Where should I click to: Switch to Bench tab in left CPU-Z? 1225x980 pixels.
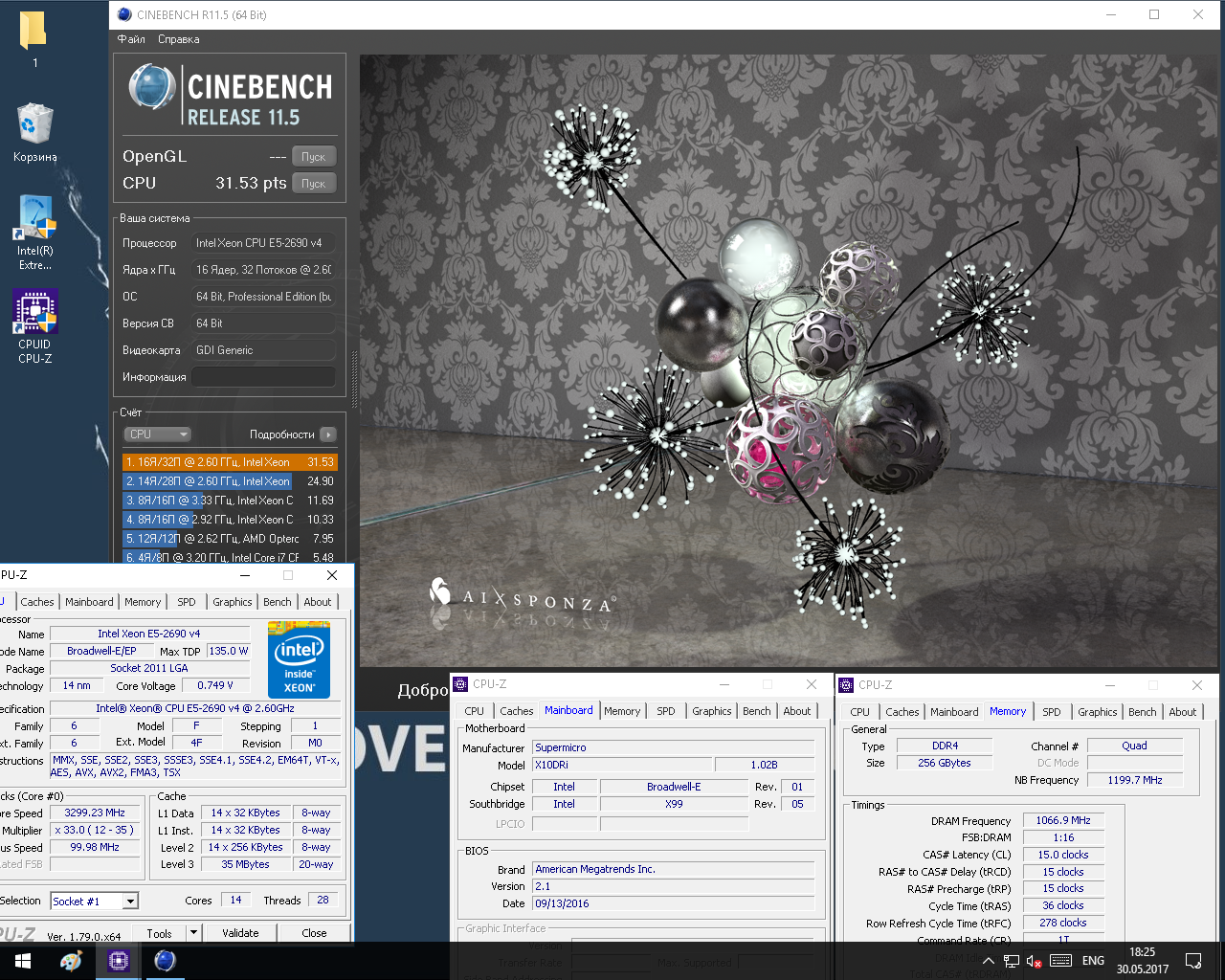(278, 602)
